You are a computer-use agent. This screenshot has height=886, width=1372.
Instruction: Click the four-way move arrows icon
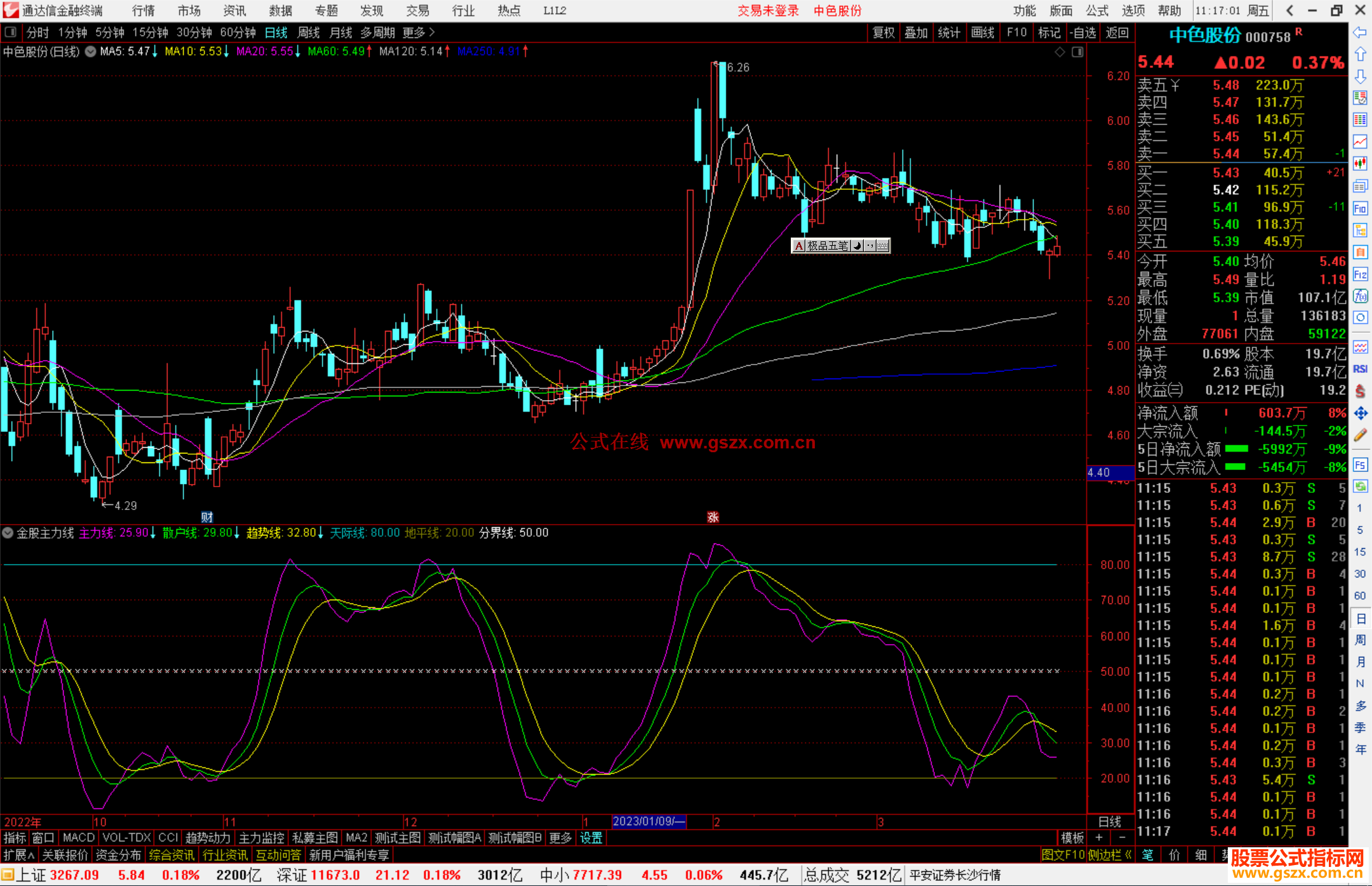point(1360,413)
